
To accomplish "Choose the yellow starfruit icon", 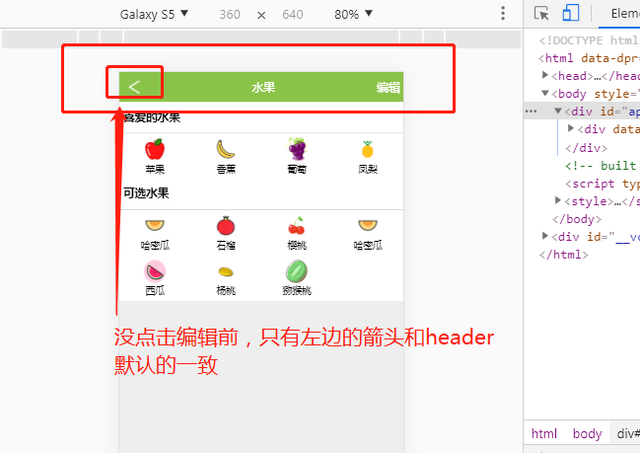I will [226, 272].
